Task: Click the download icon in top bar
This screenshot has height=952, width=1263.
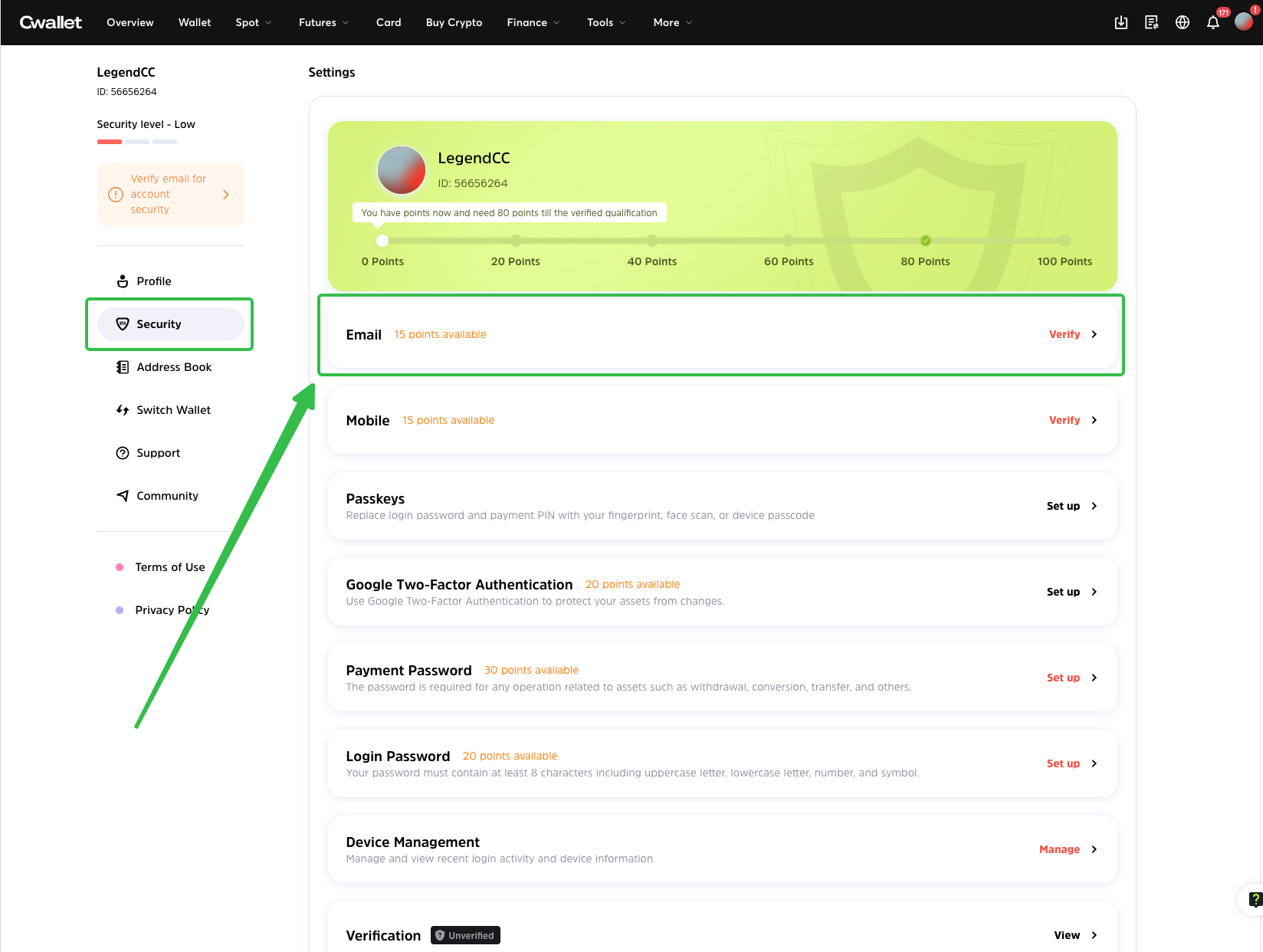Action: point(1120,22)
